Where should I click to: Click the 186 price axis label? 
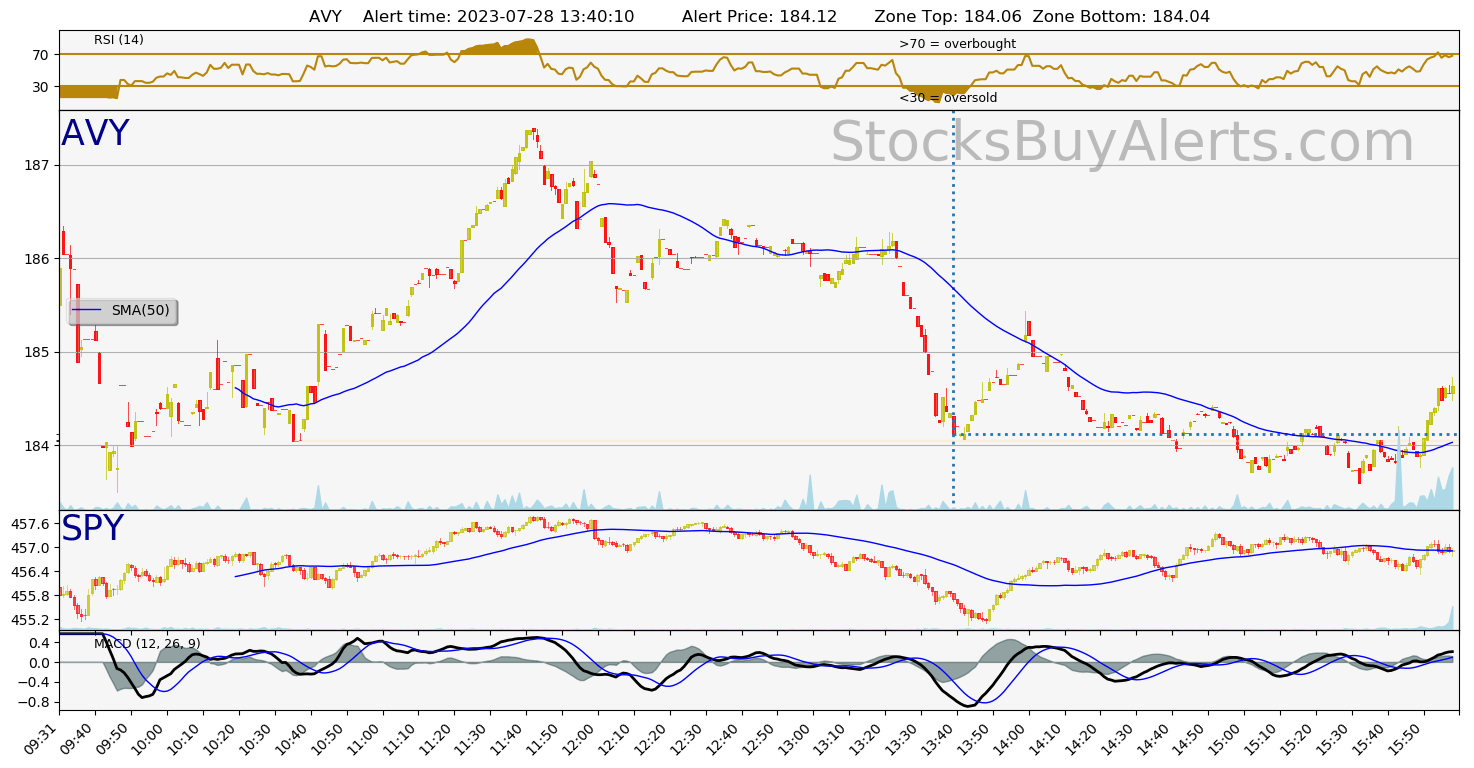click(38, 259)
